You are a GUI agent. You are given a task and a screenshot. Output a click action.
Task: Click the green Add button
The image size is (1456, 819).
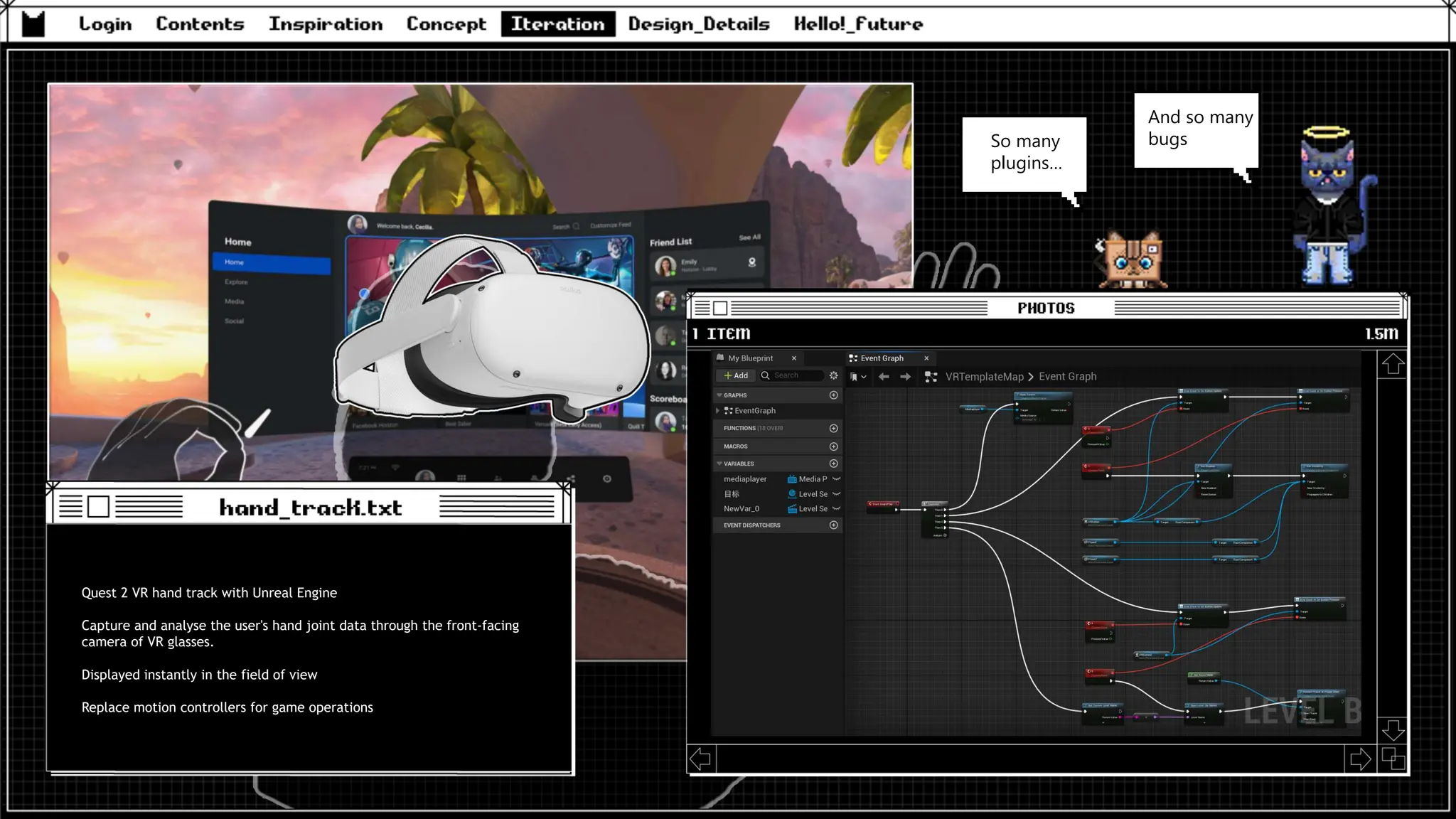(x=736, y=375)
